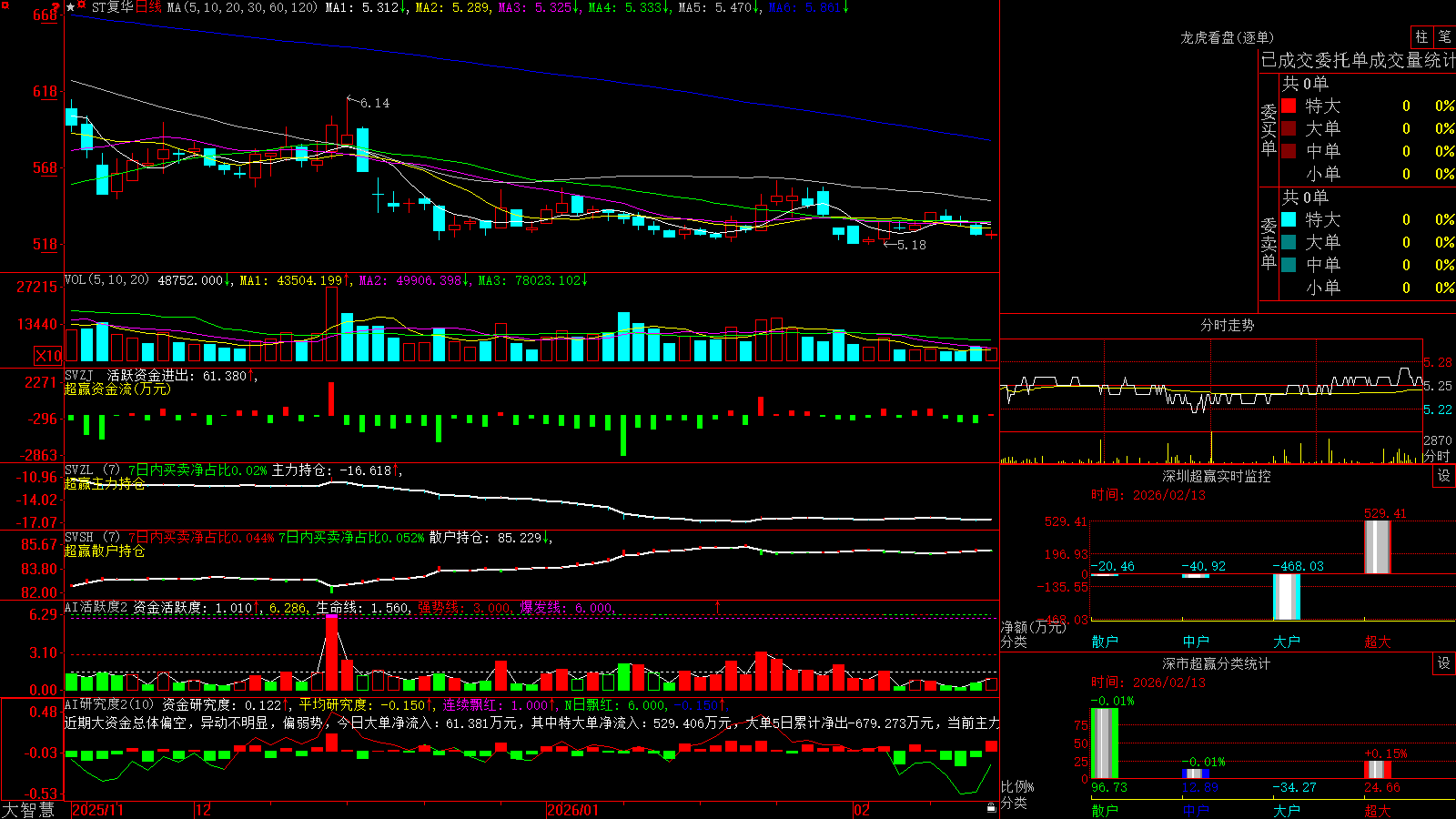Click the 大智慧 logo at bottom left
The width and height of the screenshot is (1456, 819).
point(28,810)
